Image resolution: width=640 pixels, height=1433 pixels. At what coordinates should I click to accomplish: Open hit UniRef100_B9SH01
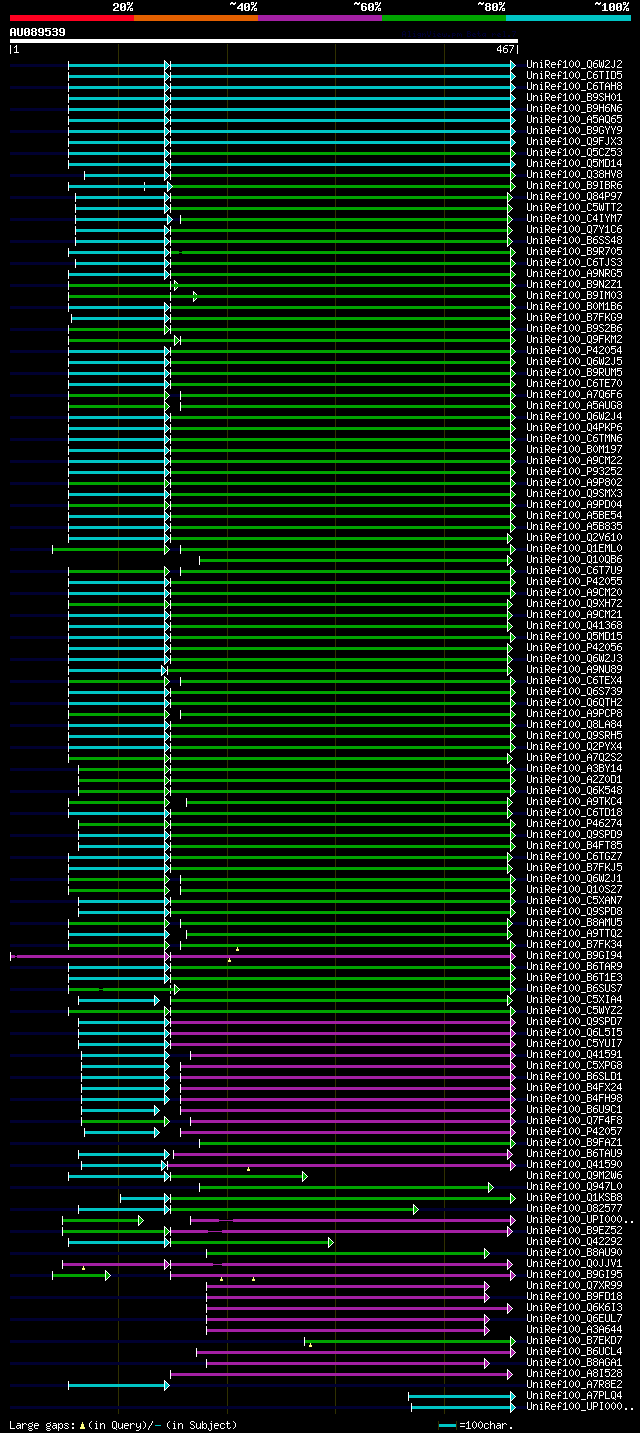(x=574, y=97)
